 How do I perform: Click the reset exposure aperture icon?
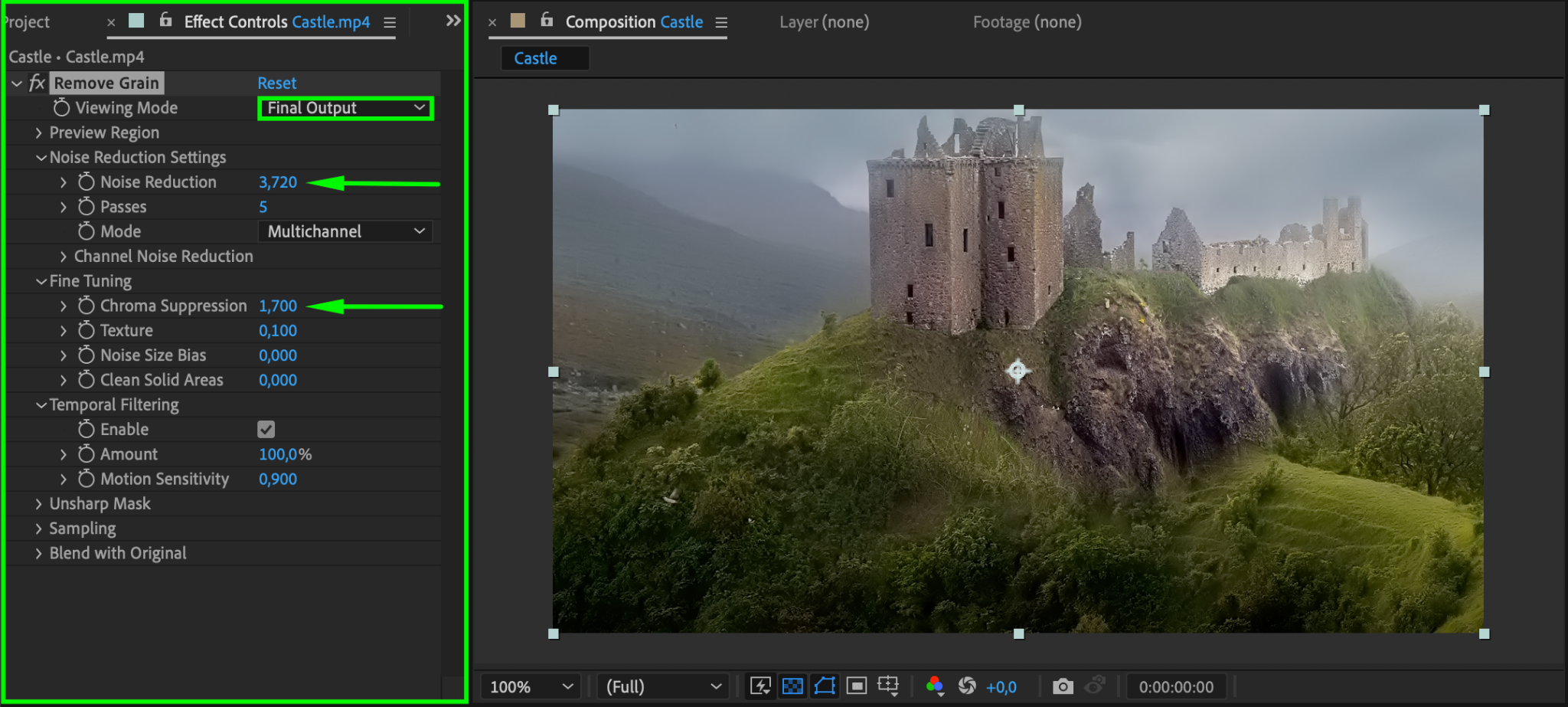(x=967, y=686)
